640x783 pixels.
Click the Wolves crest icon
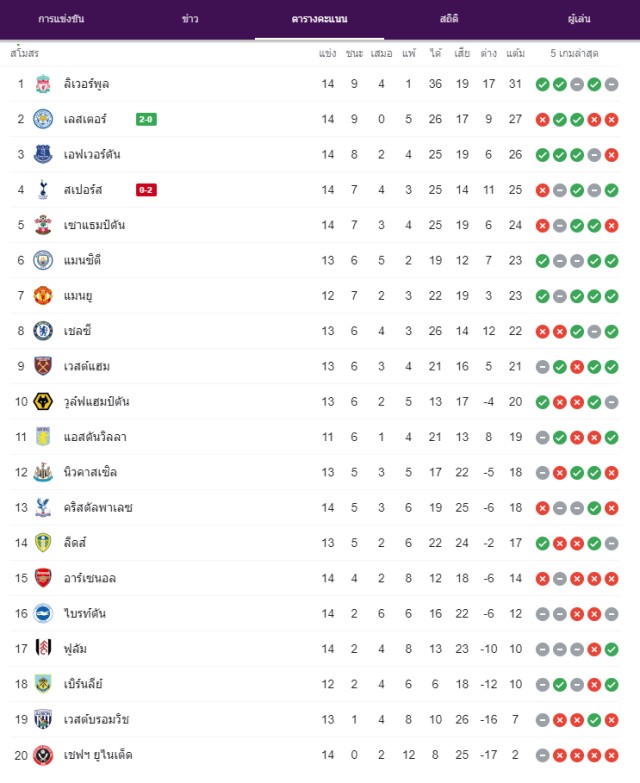pos(43,401)
